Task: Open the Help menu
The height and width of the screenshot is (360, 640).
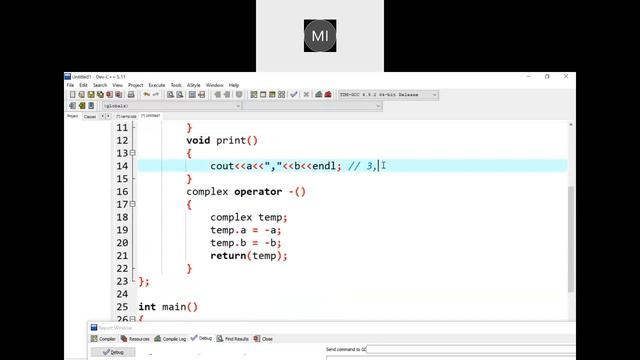Action: click(x=233, y=85)
